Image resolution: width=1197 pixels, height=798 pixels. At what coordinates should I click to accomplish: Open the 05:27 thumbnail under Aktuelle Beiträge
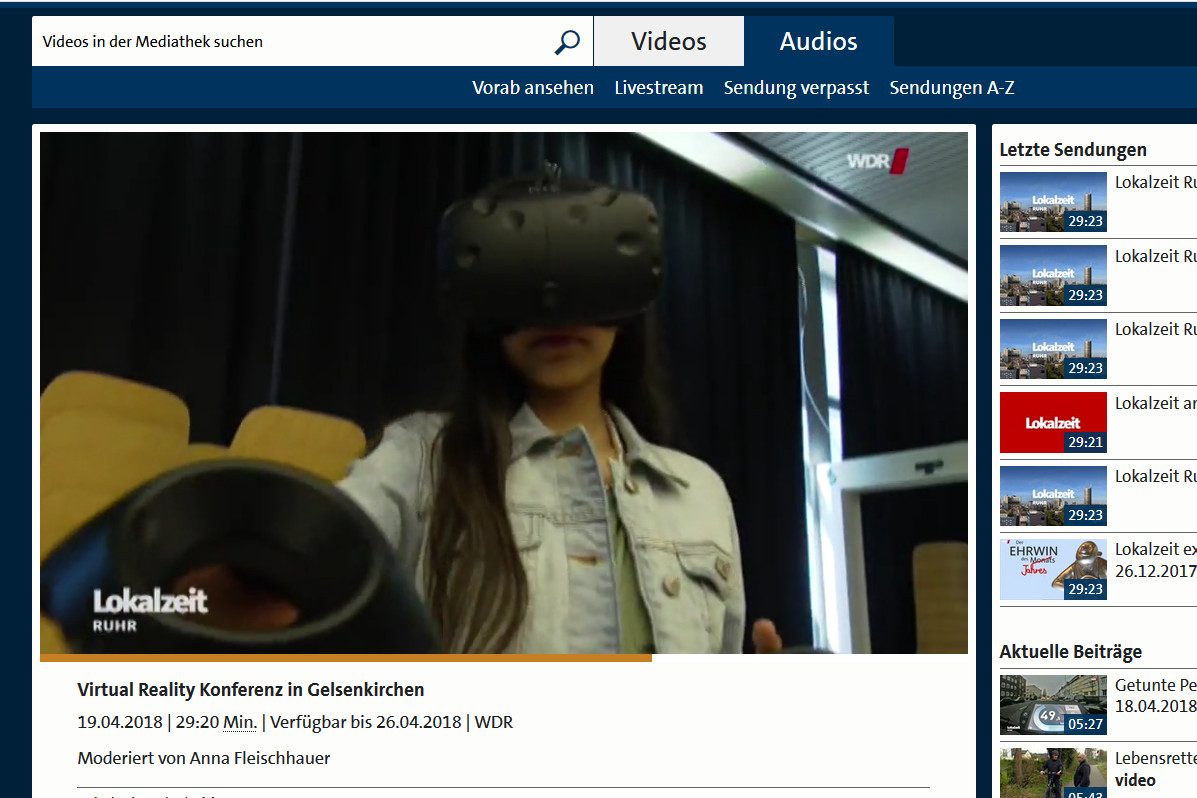click(1053, 705)
